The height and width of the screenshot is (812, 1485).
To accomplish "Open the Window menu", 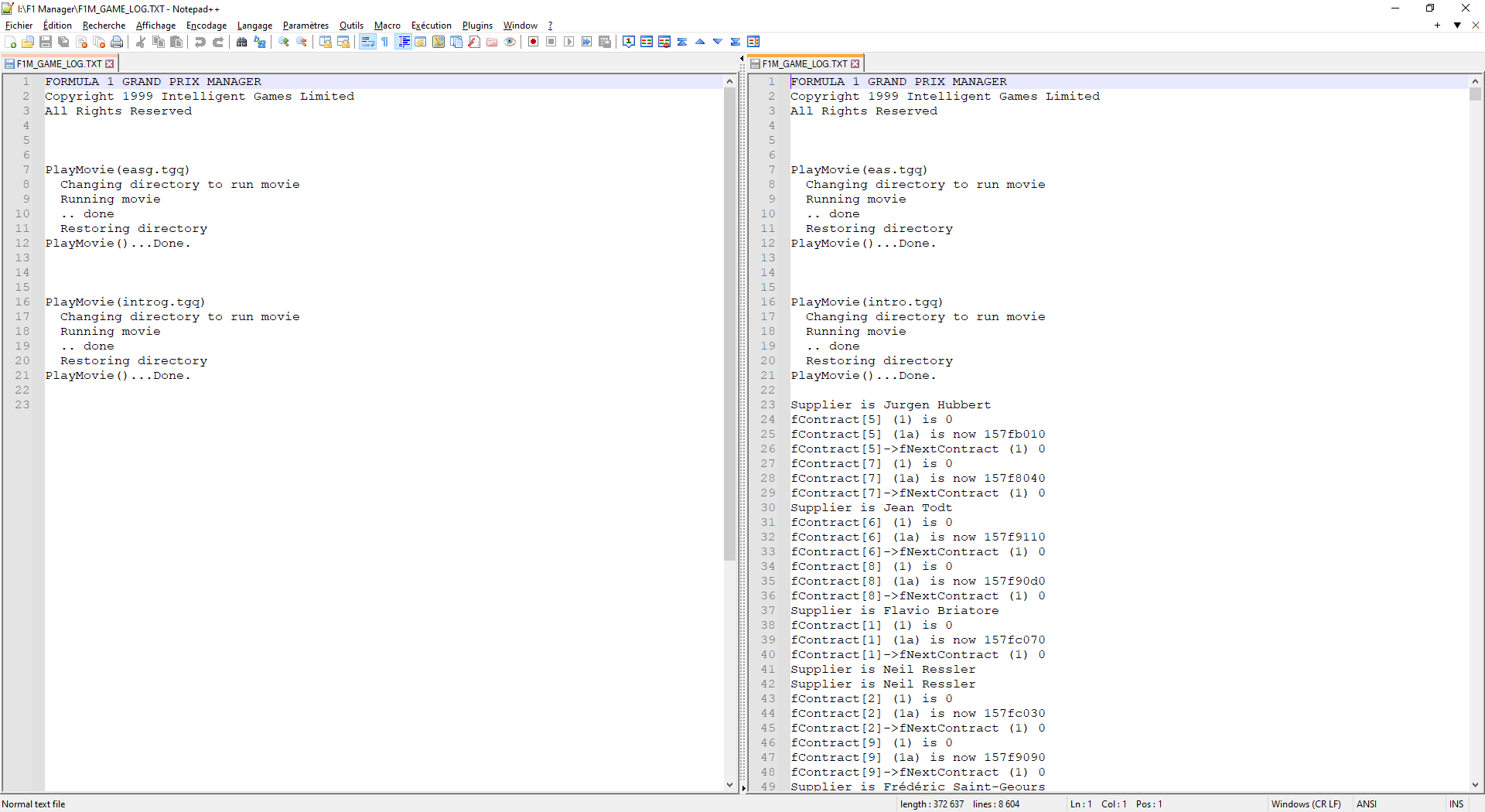I will (x=520, y=26).
